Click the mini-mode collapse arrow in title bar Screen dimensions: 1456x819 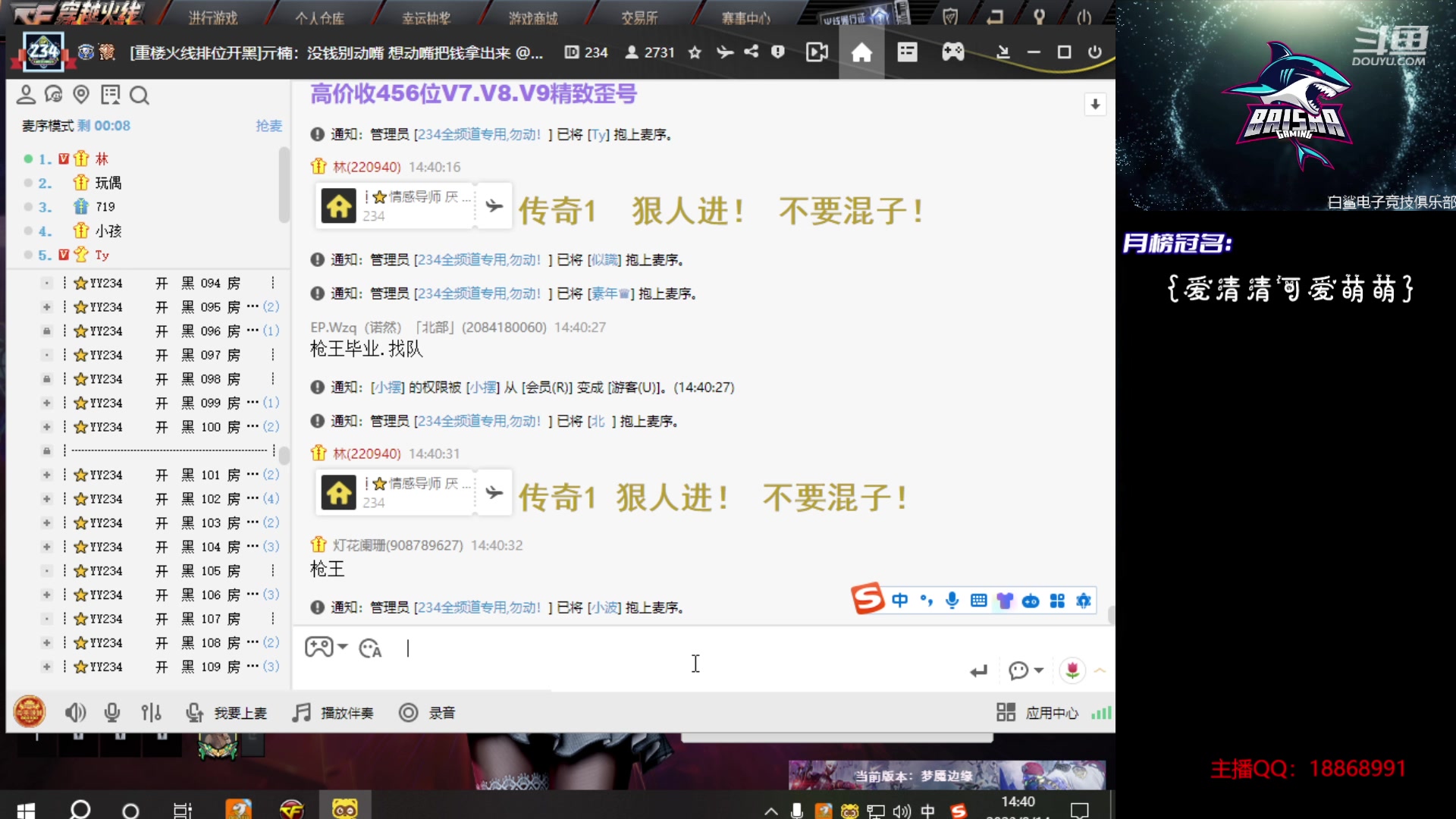1003,52
